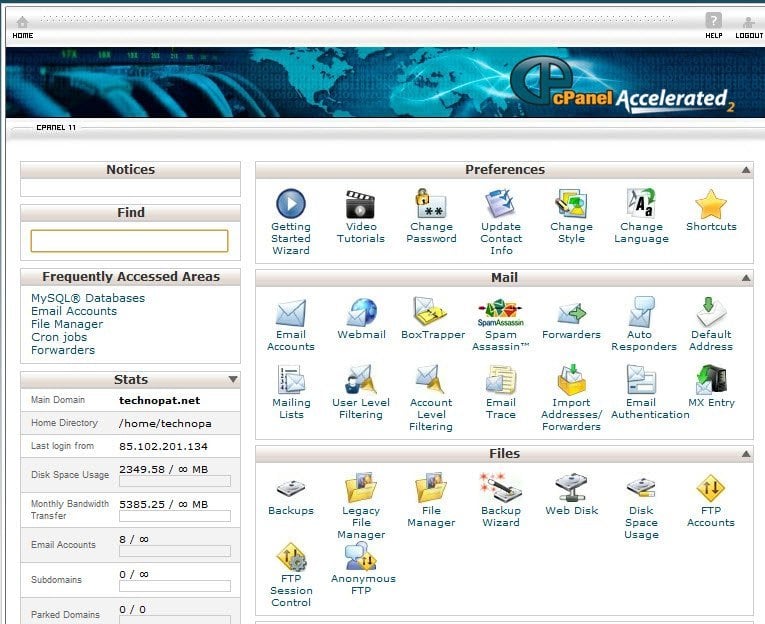Open Forwarders frequently accessed link
The width and height of the screenshot is (765, 624).
click(x=63, y=350)
